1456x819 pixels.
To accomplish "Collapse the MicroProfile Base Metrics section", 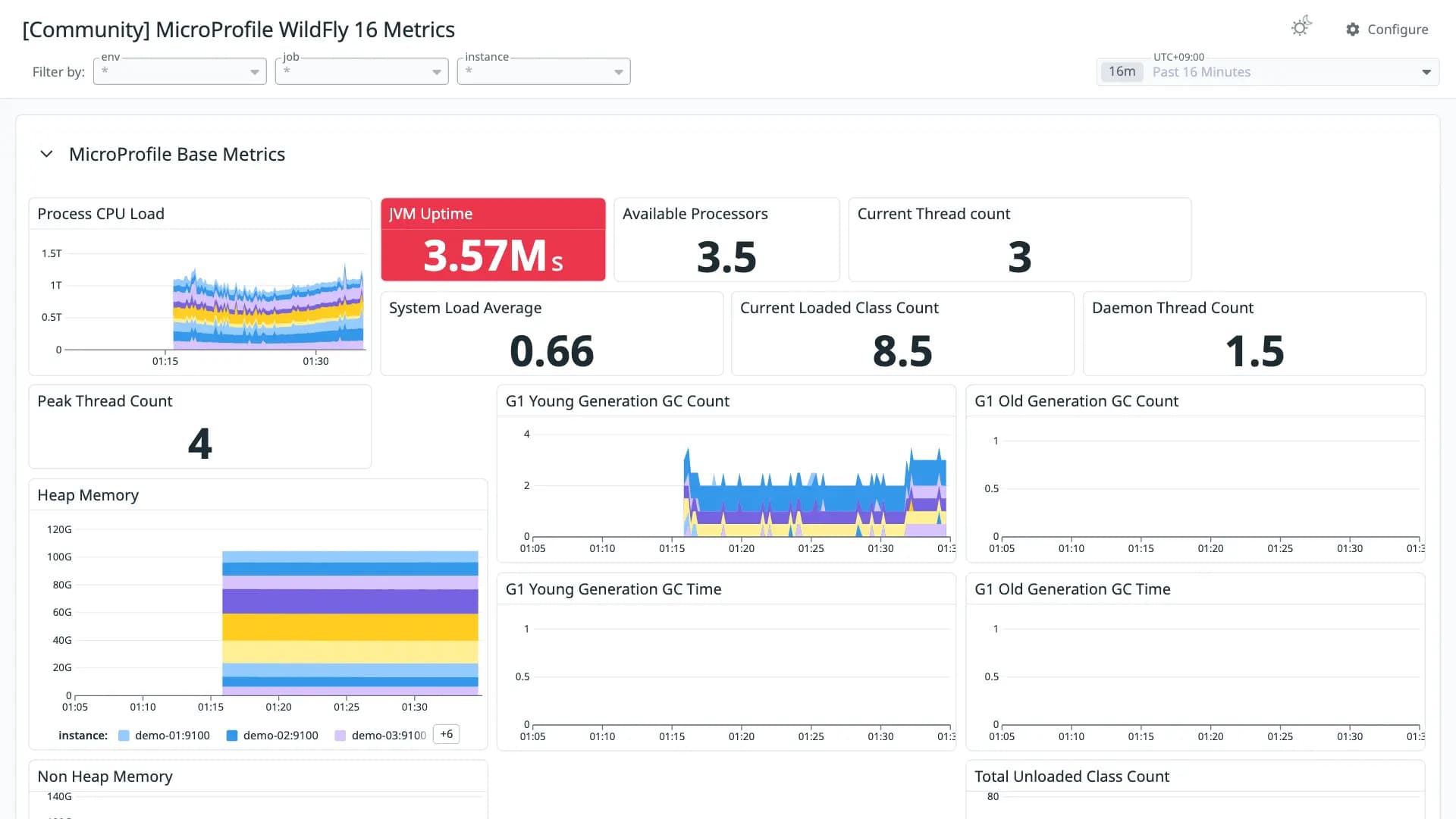I will click(46, 154).
